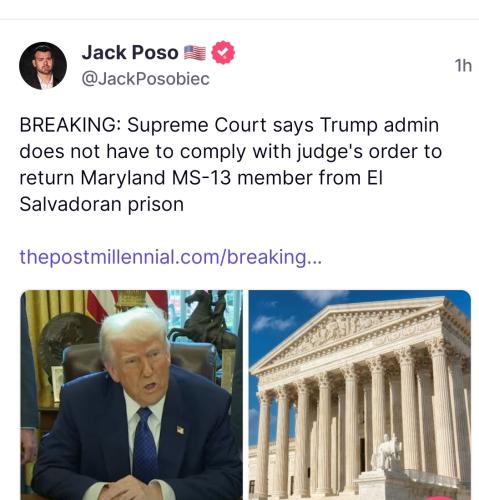This screenshot has width=479, height=500.
Task: Open the Oval Office photo thumbnail
Action: pos(132,395)
